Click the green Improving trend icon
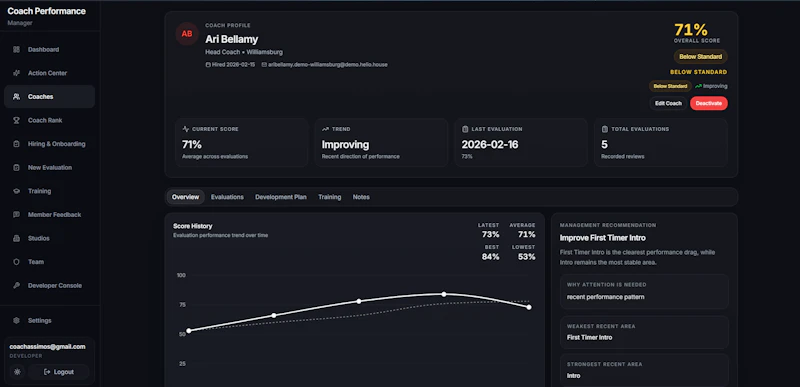The height and width of the screenshot is (387, 800). pyautogui.click(x=698, y=86)
